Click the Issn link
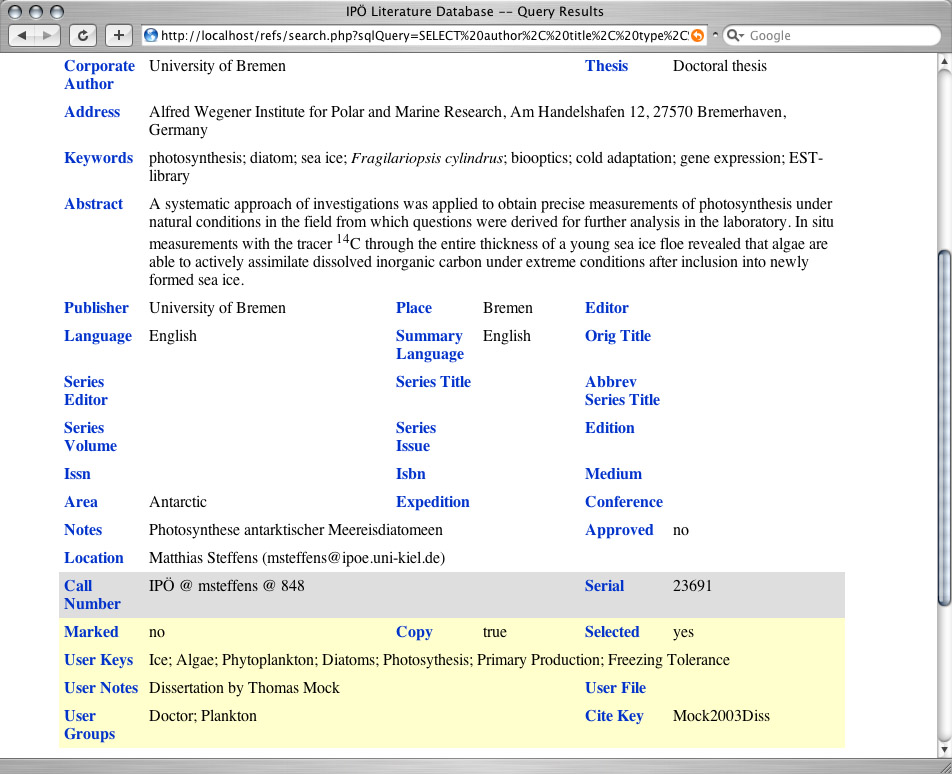This screenshot has height=774, width=952. pyautogui.click(x=77, y=475)
